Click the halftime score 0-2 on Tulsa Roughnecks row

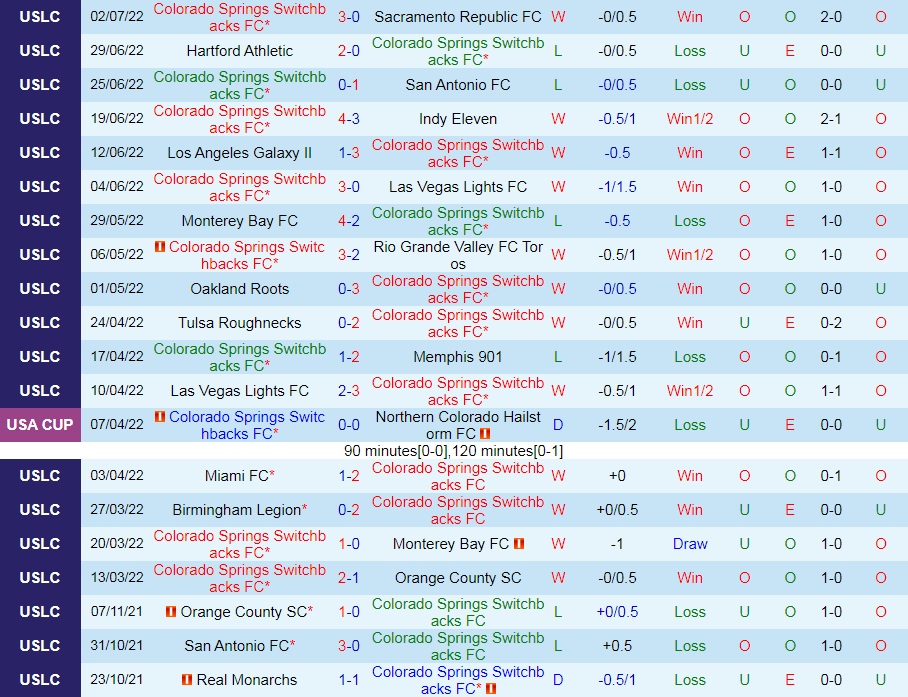click(831, 323)
